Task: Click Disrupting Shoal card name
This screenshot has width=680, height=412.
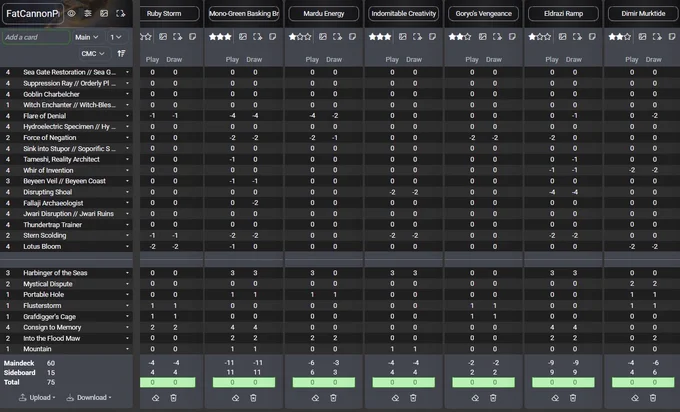Action: pos(48,192)
